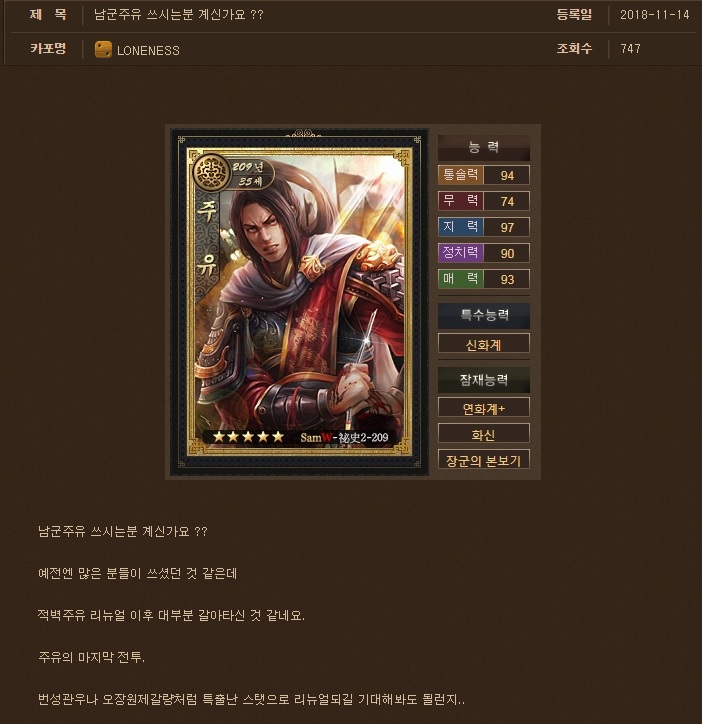Select the 신화계 special ability button

click(484, 344)
